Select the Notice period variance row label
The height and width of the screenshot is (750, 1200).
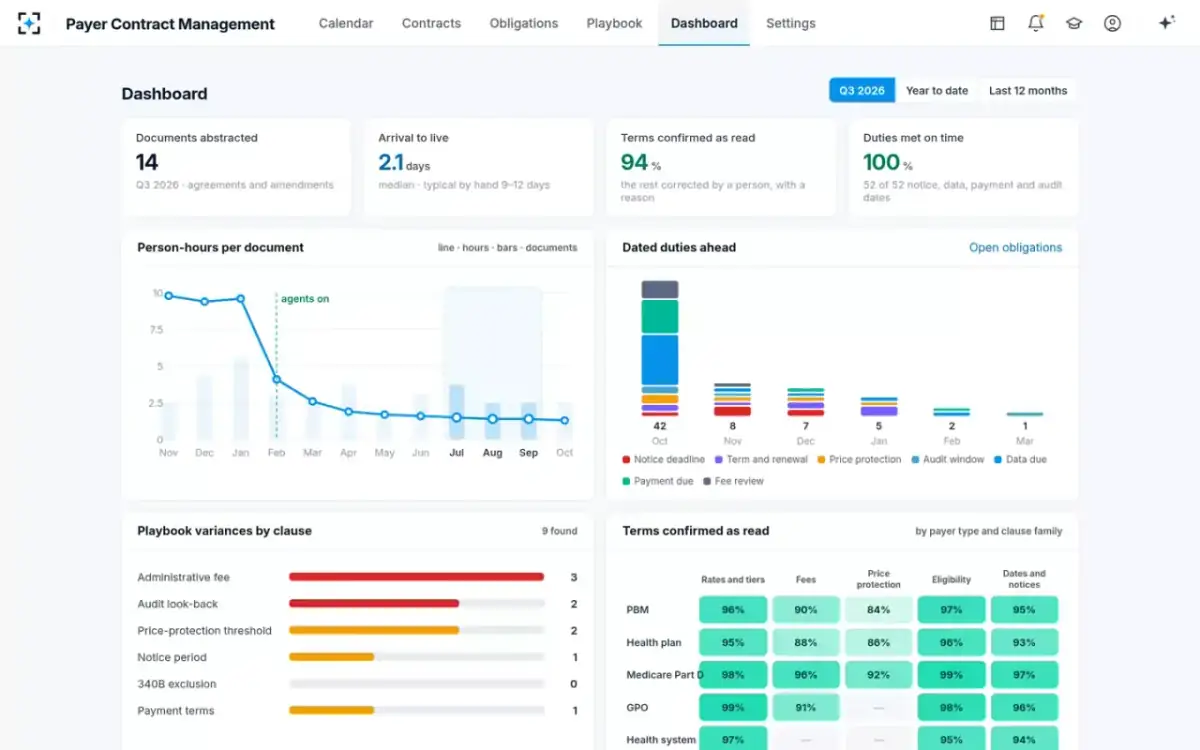click(x=172, y=657)
